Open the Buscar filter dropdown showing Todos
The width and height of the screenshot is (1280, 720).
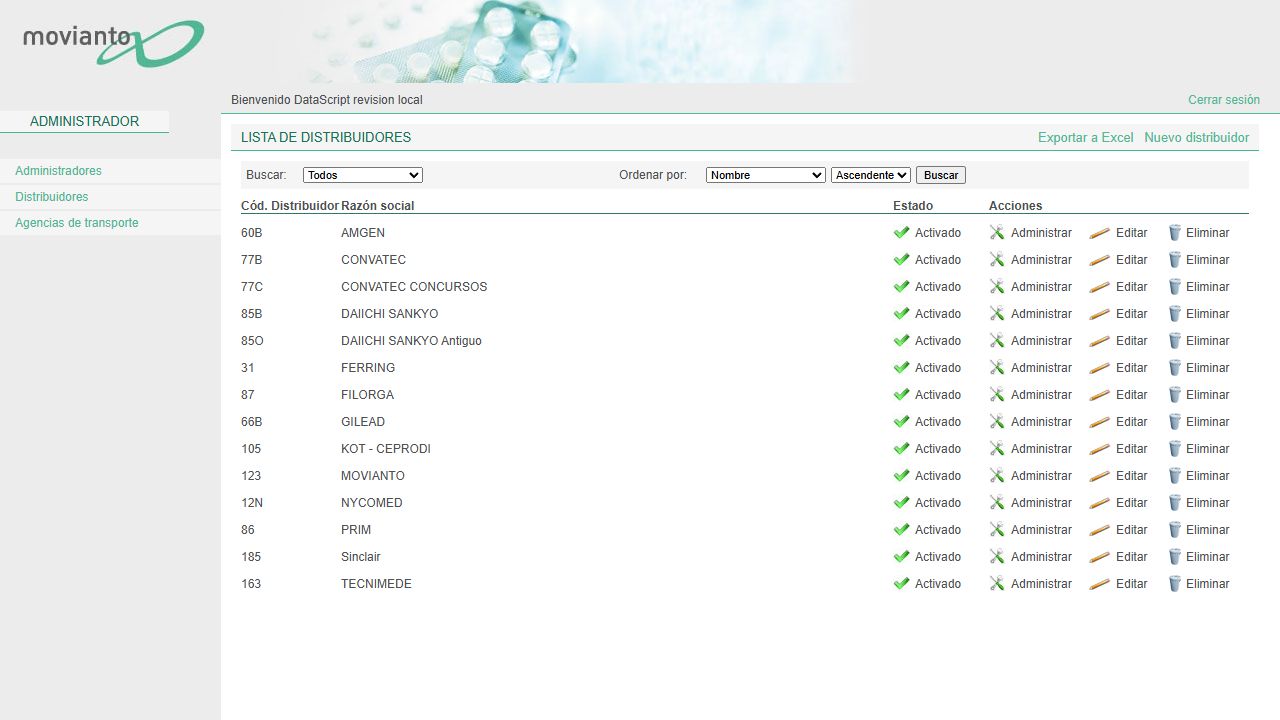click(363, 175)
